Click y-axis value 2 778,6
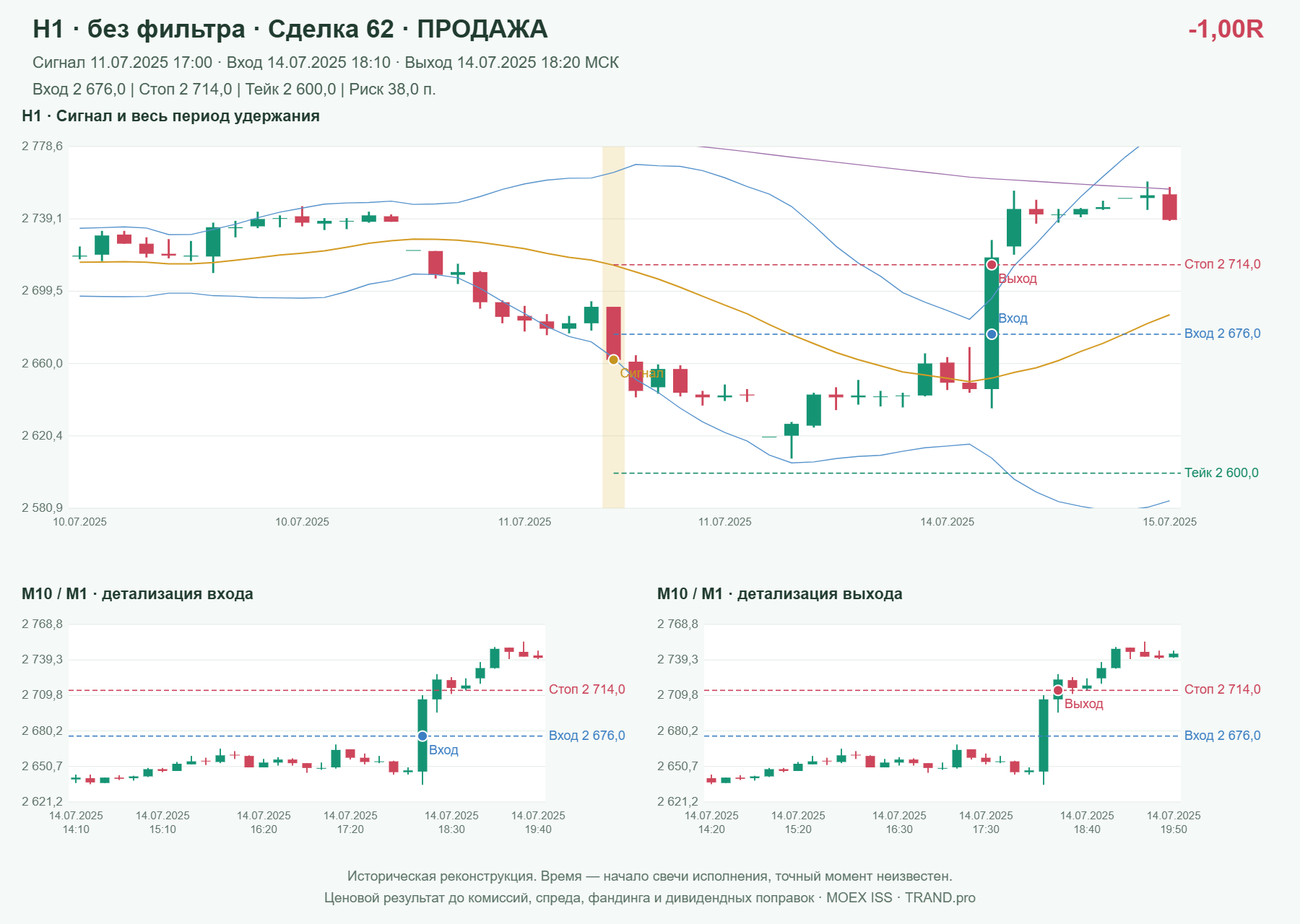 coord(42,146)
